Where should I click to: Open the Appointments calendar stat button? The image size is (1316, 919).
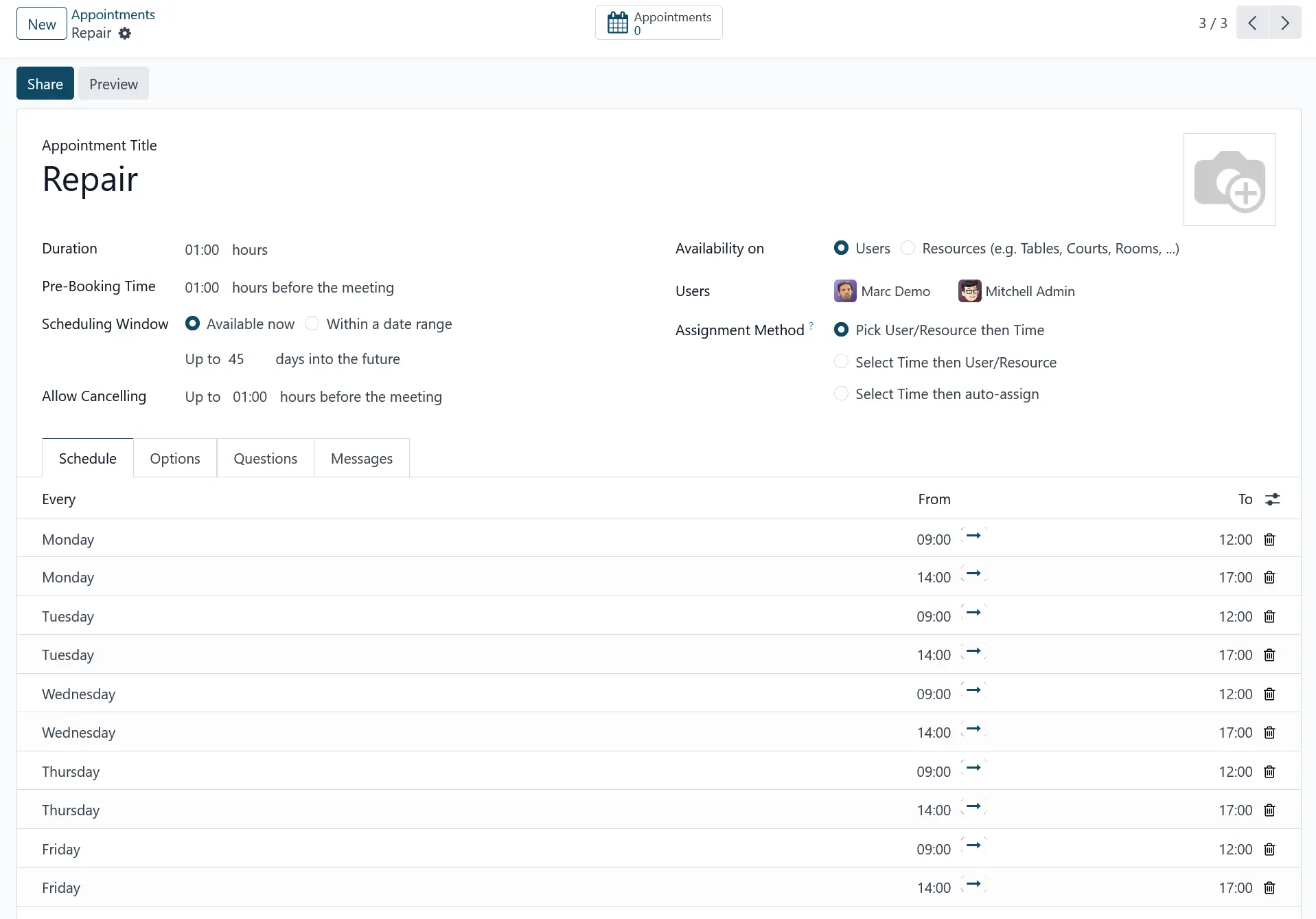[658, 23]
